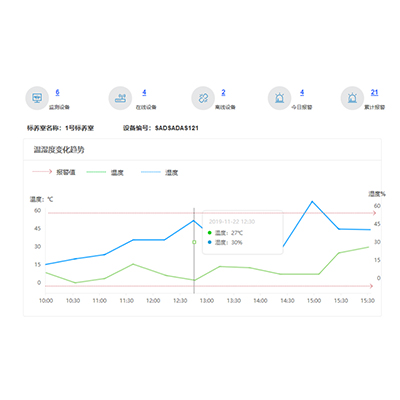Open the offline devices count link 2

pos(223,92)
